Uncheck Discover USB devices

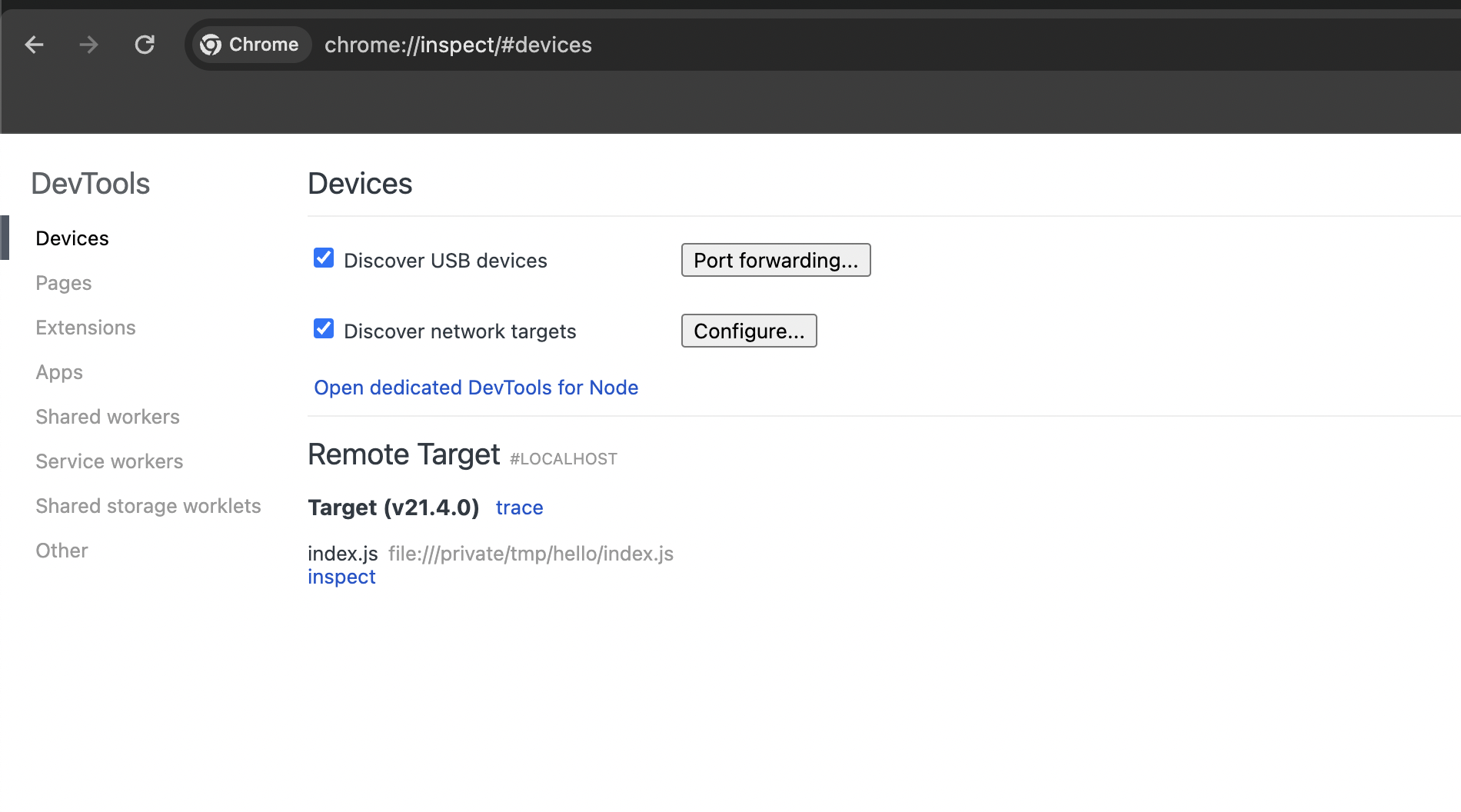324,258
